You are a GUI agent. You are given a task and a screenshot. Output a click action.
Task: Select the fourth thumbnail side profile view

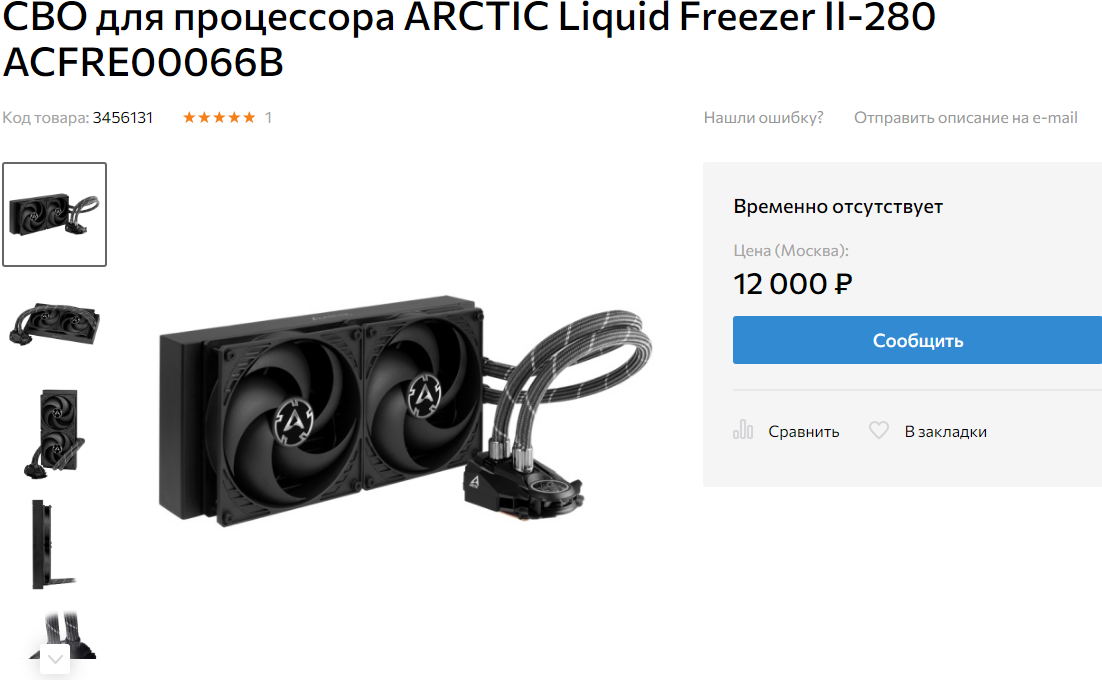click(53, 544)
